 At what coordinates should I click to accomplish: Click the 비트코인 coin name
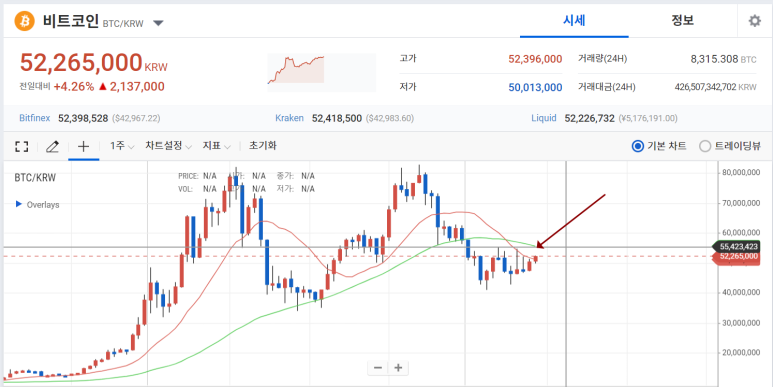tap(71, 22)
